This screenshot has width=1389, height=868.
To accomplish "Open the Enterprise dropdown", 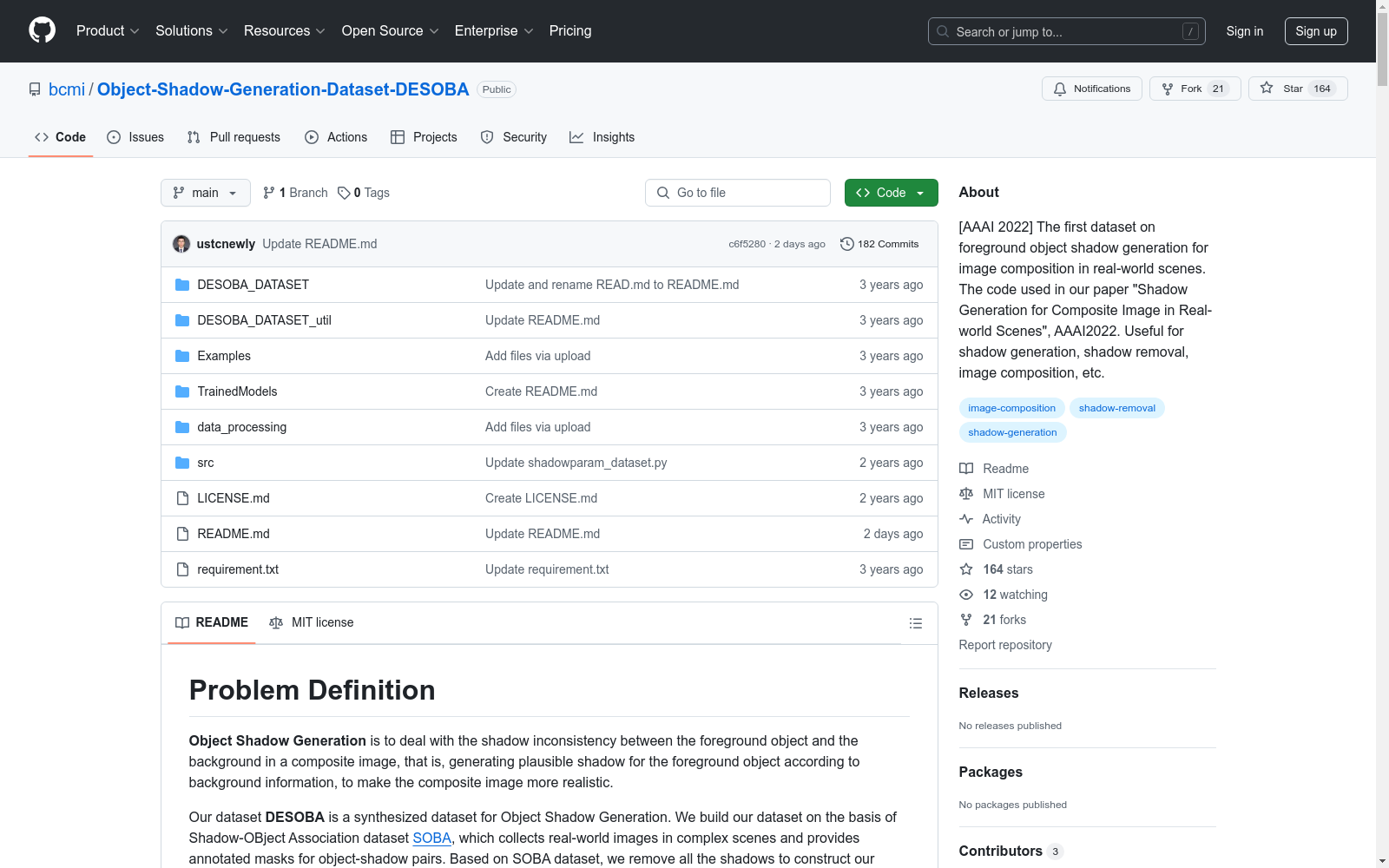I will point(494,30).
